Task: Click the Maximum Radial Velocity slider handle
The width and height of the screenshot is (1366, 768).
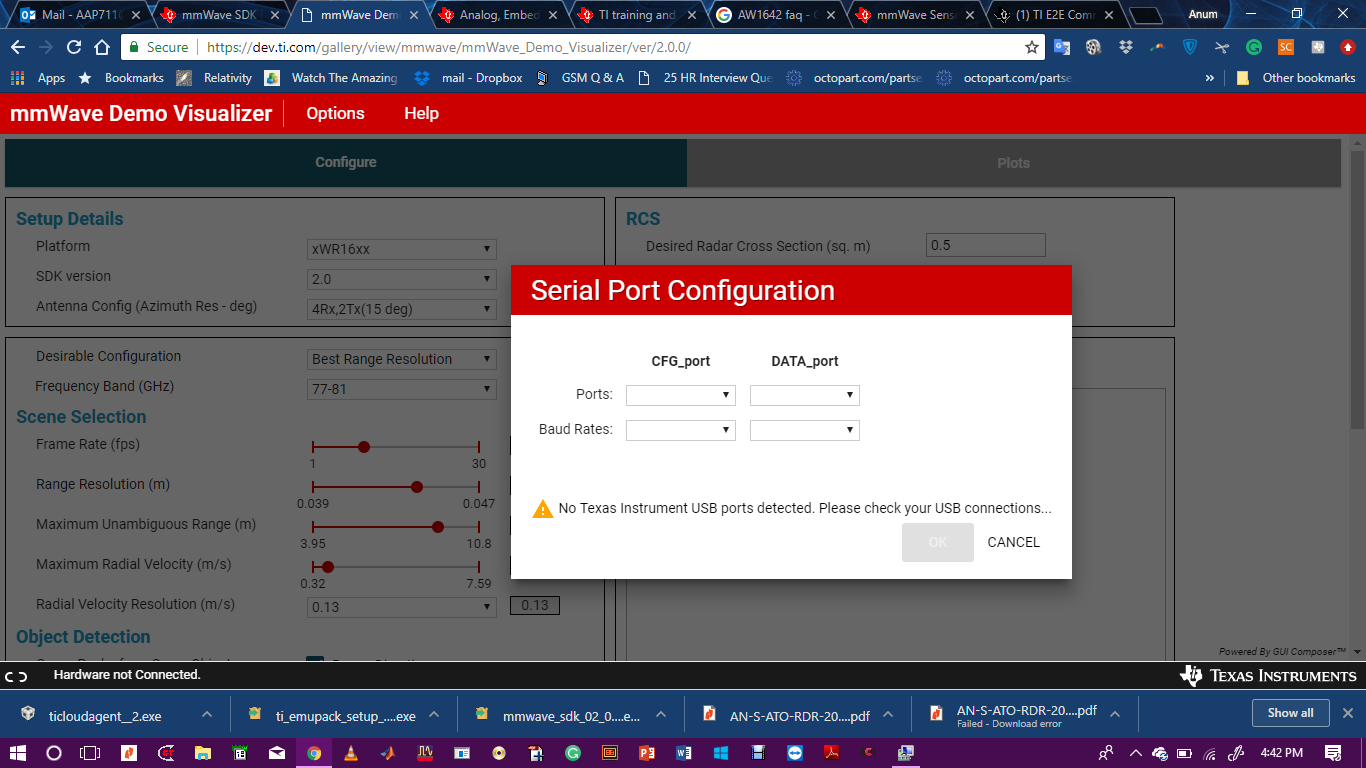Action: pyautogui.click(x=328, y=567)
